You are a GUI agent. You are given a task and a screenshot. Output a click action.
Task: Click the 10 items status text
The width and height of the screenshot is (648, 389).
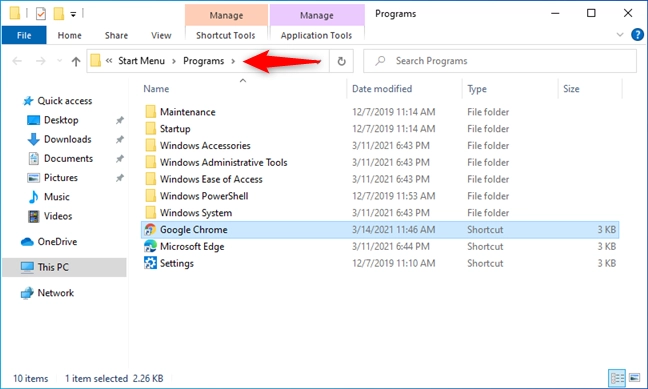[x=31, y=379]
